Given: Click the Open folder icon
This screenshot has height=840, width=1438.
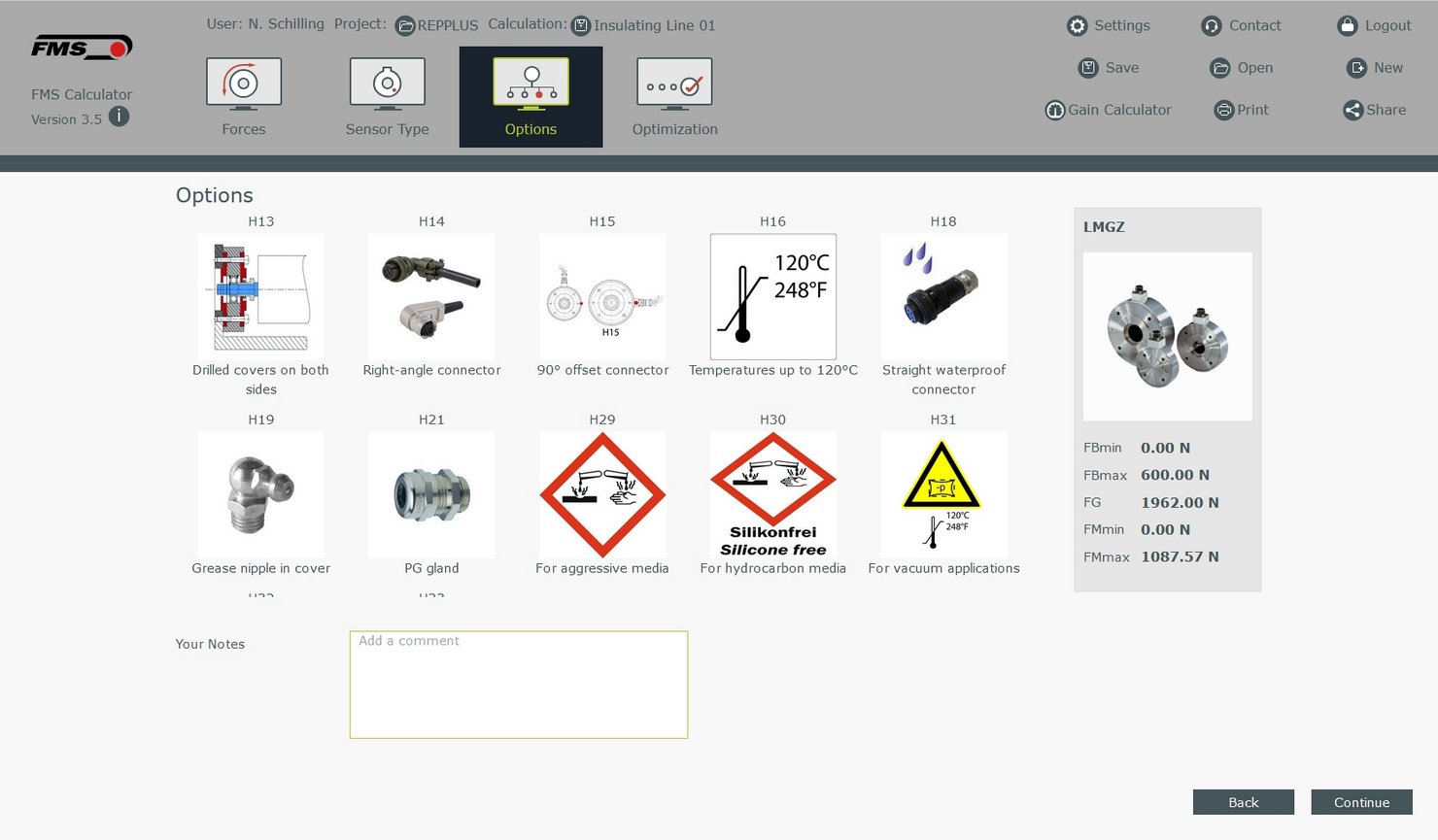Looking at the screenshot, I should (x=1220, y=68).
